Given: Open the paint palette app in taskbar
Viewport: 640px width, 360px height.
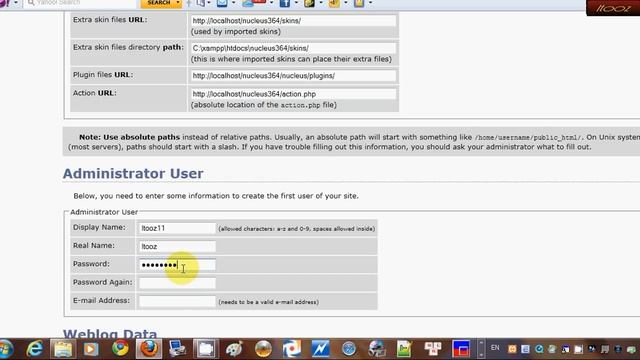Looking at the screenshot, I should (x=234, y=349).
